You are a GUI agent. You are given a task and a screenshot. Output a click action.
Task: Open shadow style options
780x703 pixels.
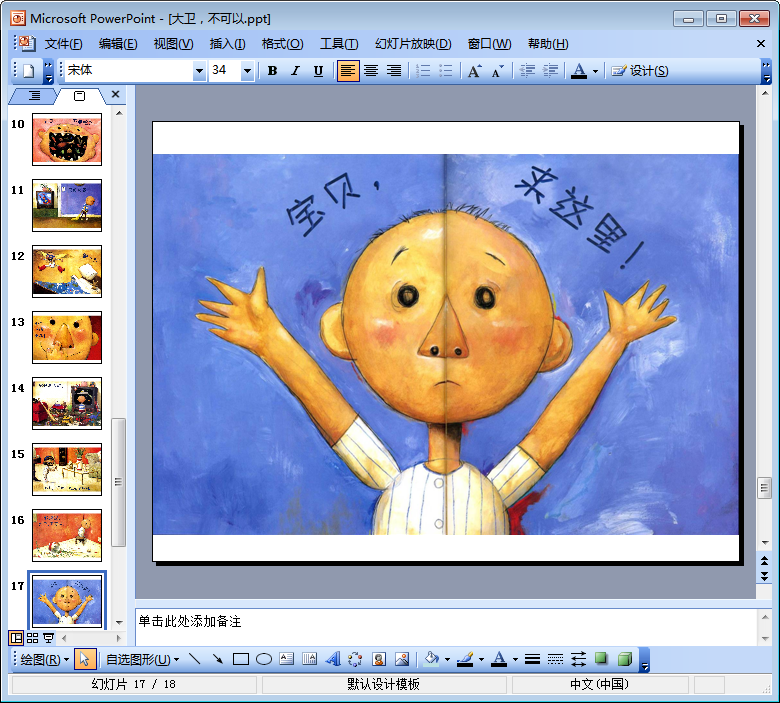[601, 660]
